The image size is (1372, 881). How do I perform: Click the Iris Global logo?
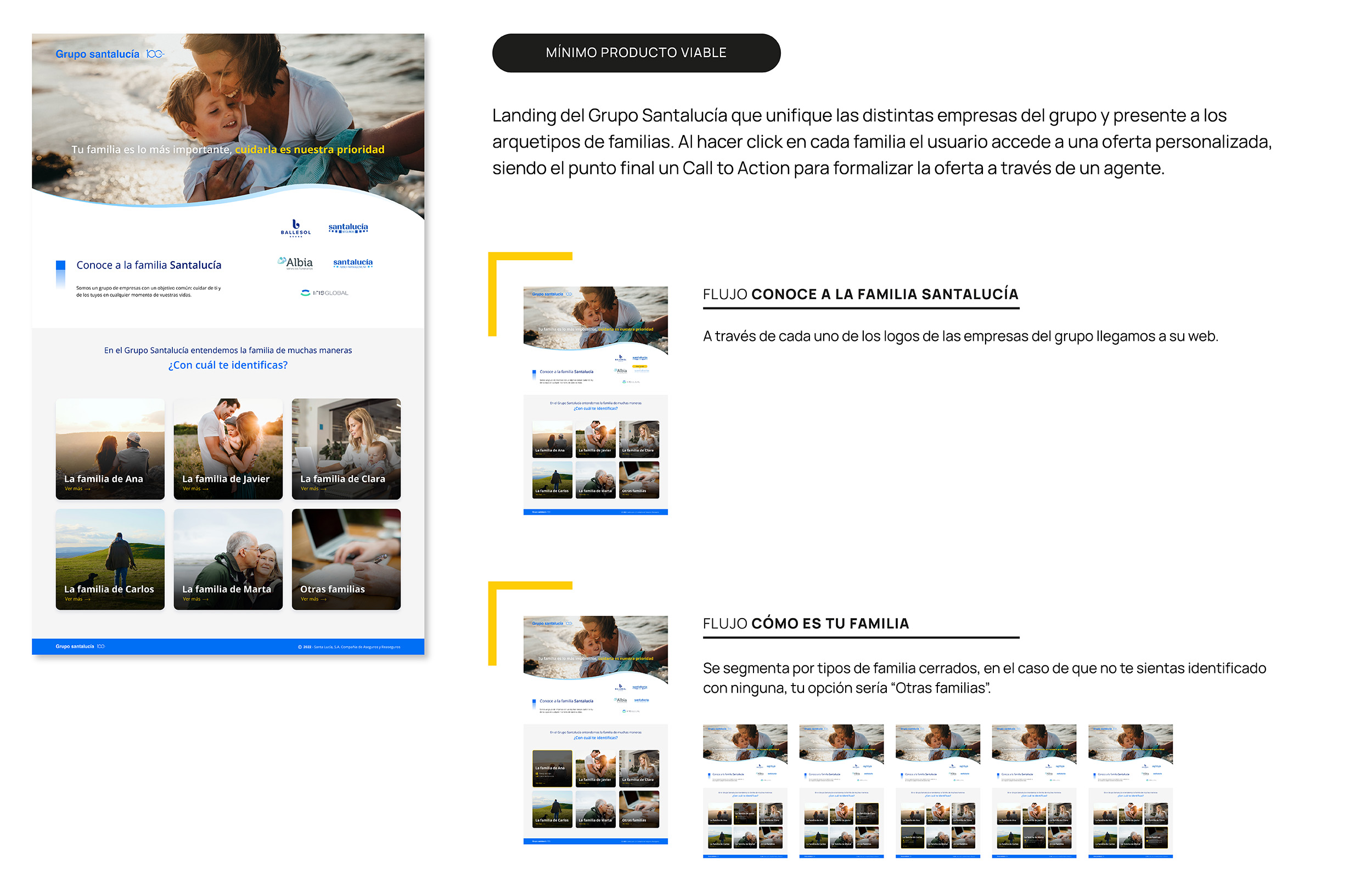pos(324,293)
